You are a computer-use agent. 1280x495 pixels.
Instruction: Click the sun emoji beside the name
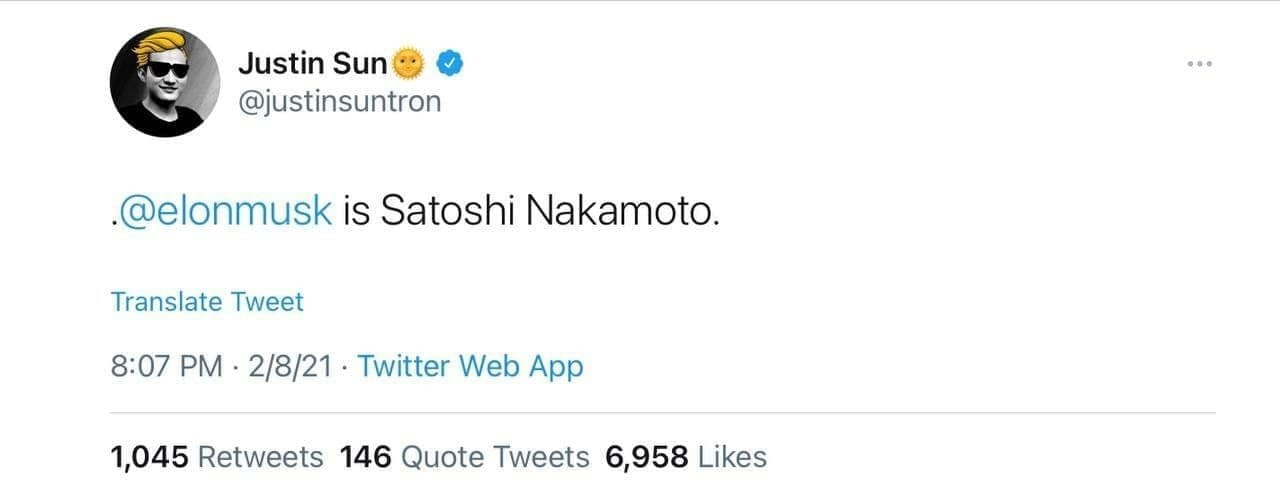[408, 64]
